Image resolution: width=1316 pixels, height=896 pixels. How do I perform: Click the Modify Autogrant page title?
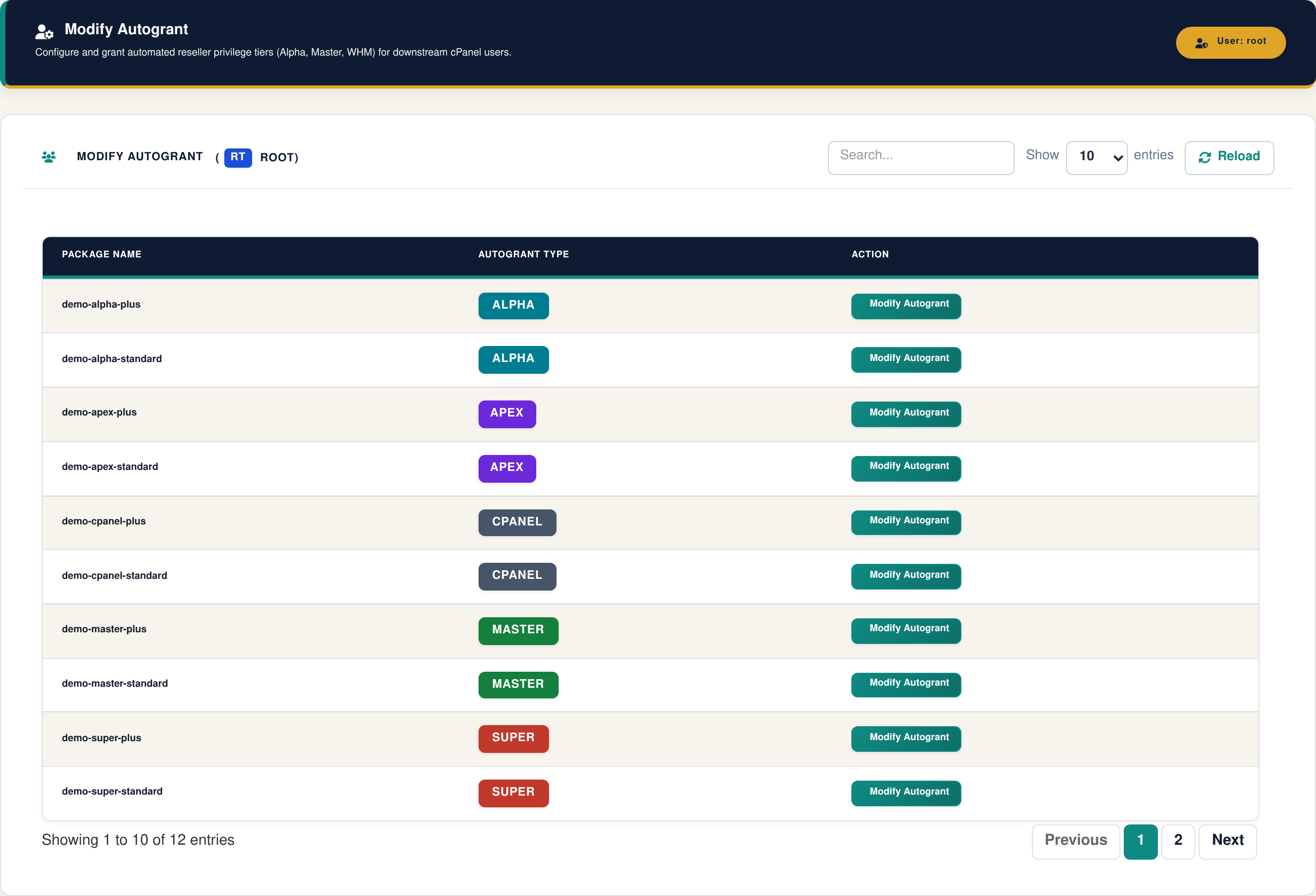126,29
